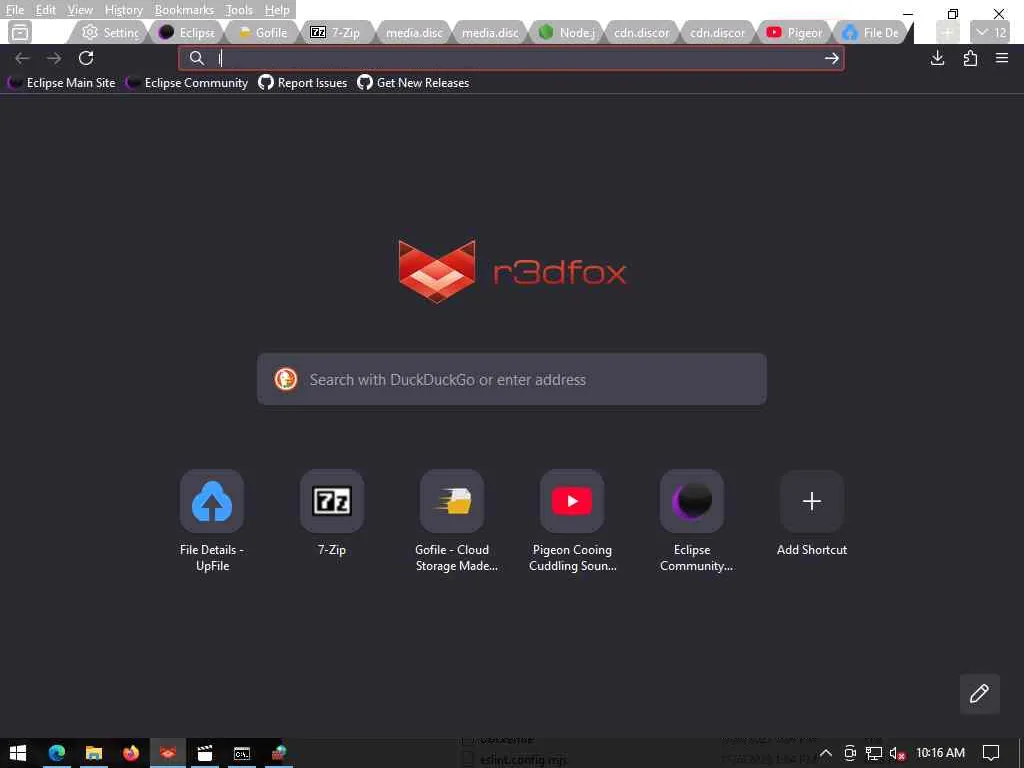Open the clapperboard video app in taskbar
The width and height of the screenshot is (1024, 768).
[x=205, y=753]
